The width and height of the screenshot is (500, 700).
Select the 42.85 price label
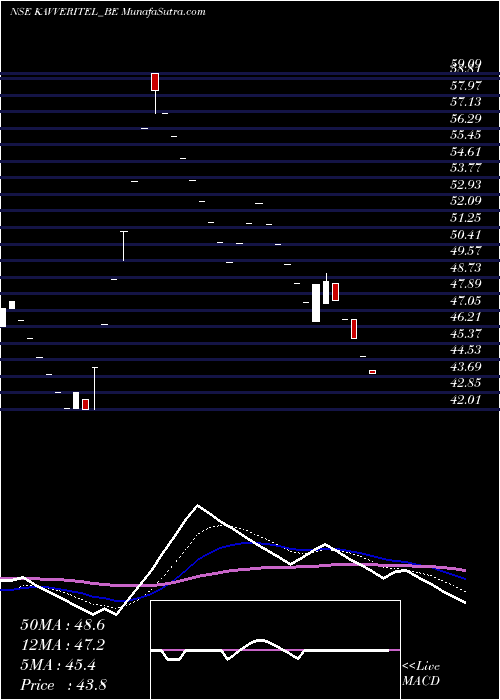pyautogui.click(x=466, y=383)
